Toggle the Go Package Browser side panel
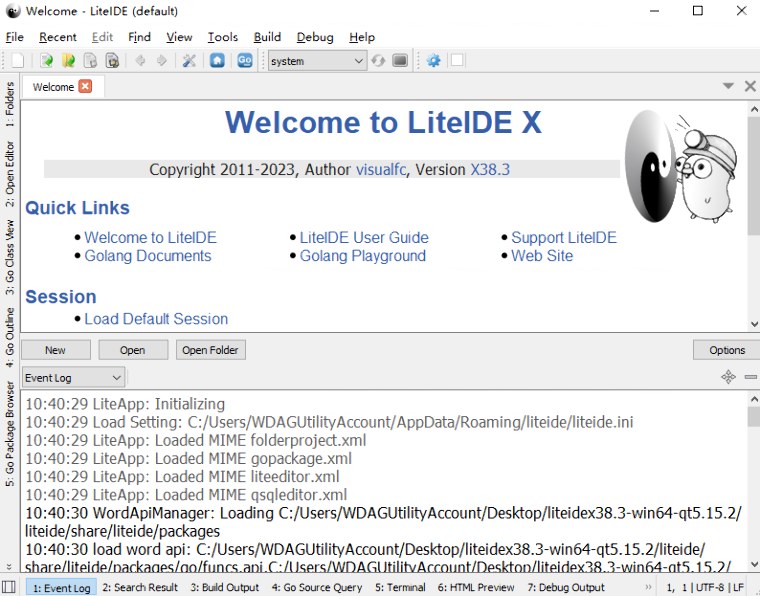This screenshot has width=760, height=596. [x=10, y=434]
